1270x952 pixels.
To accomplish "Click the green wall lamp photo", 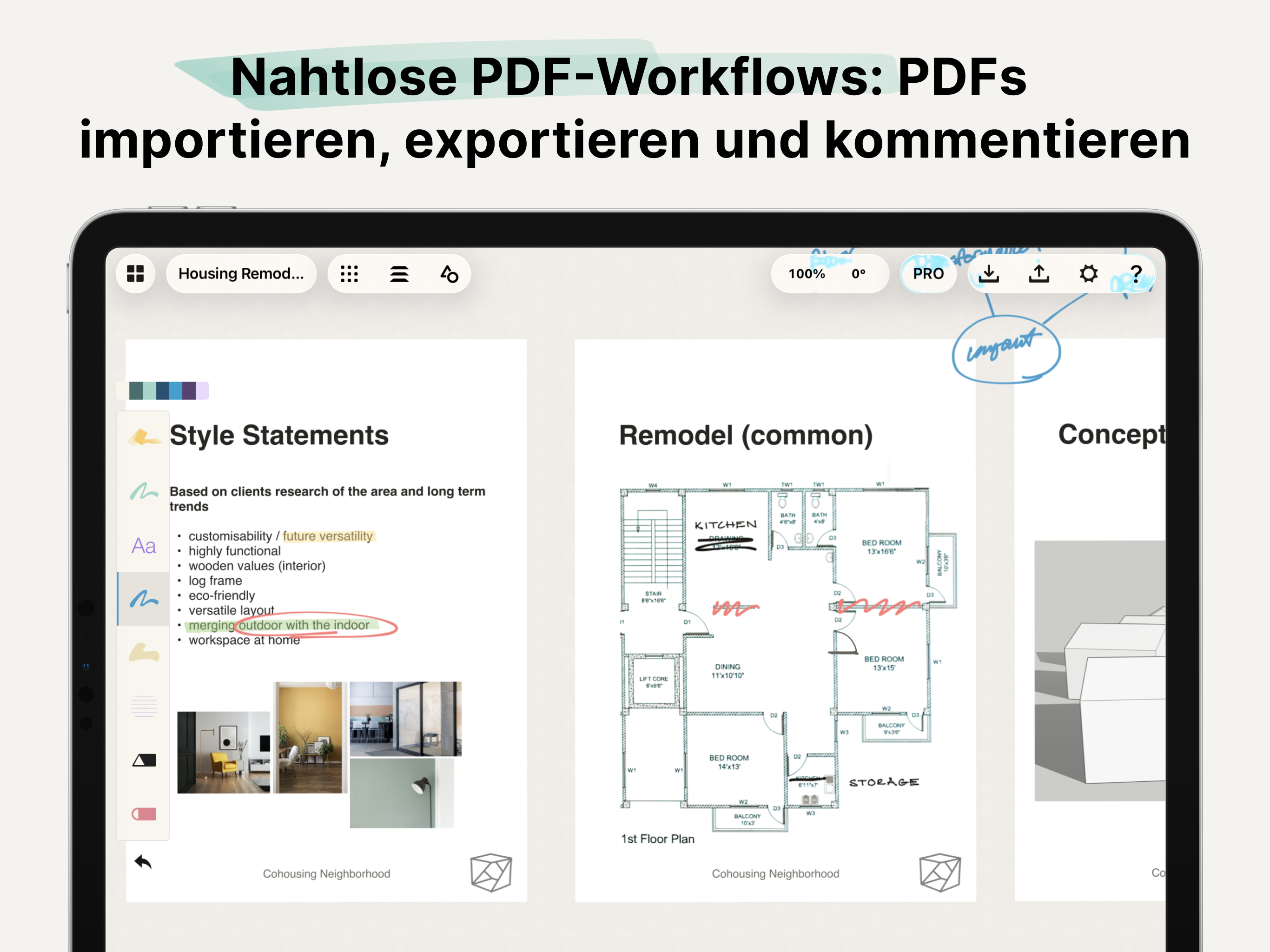I will click(x=401, y=793).
